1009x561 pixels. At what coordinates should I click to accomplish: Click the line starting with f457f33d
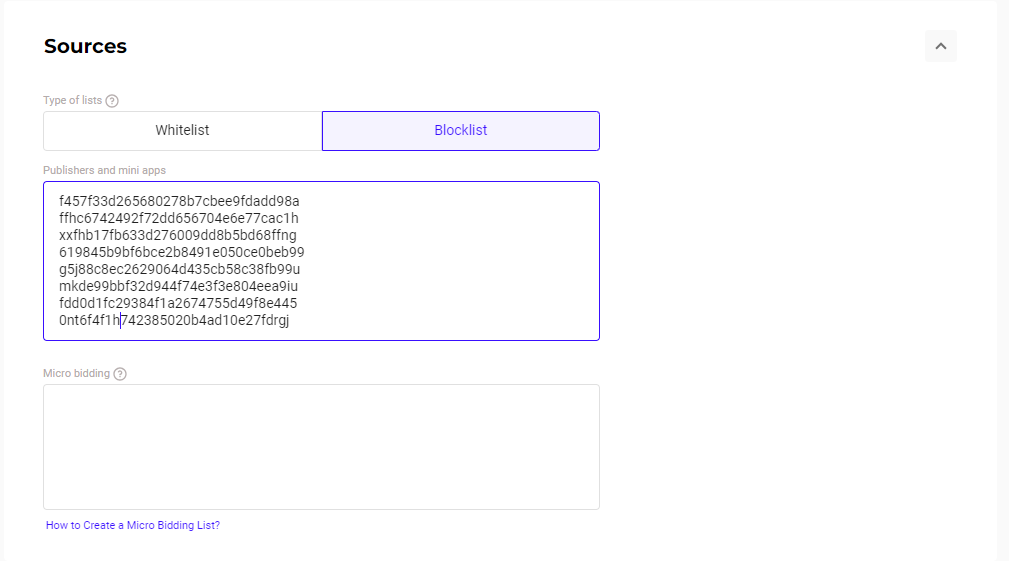coord(179,201)
